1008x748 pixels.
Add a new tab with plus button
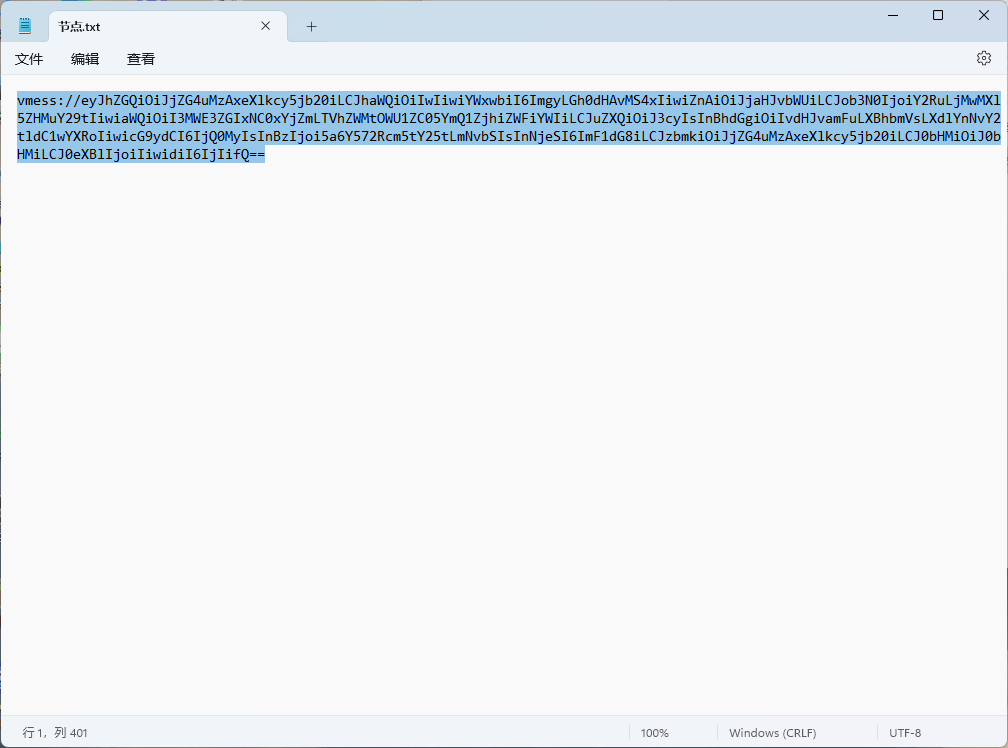click(x=311, y=26)
